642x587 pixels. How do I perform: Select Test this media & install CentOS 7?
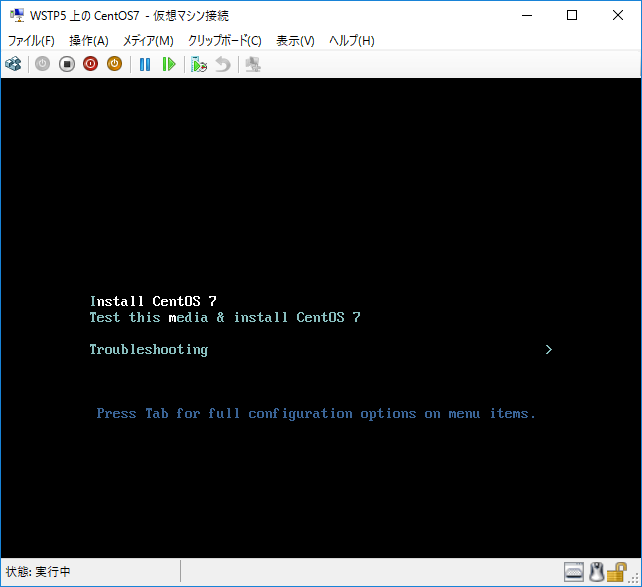click(x=225, y=317)
